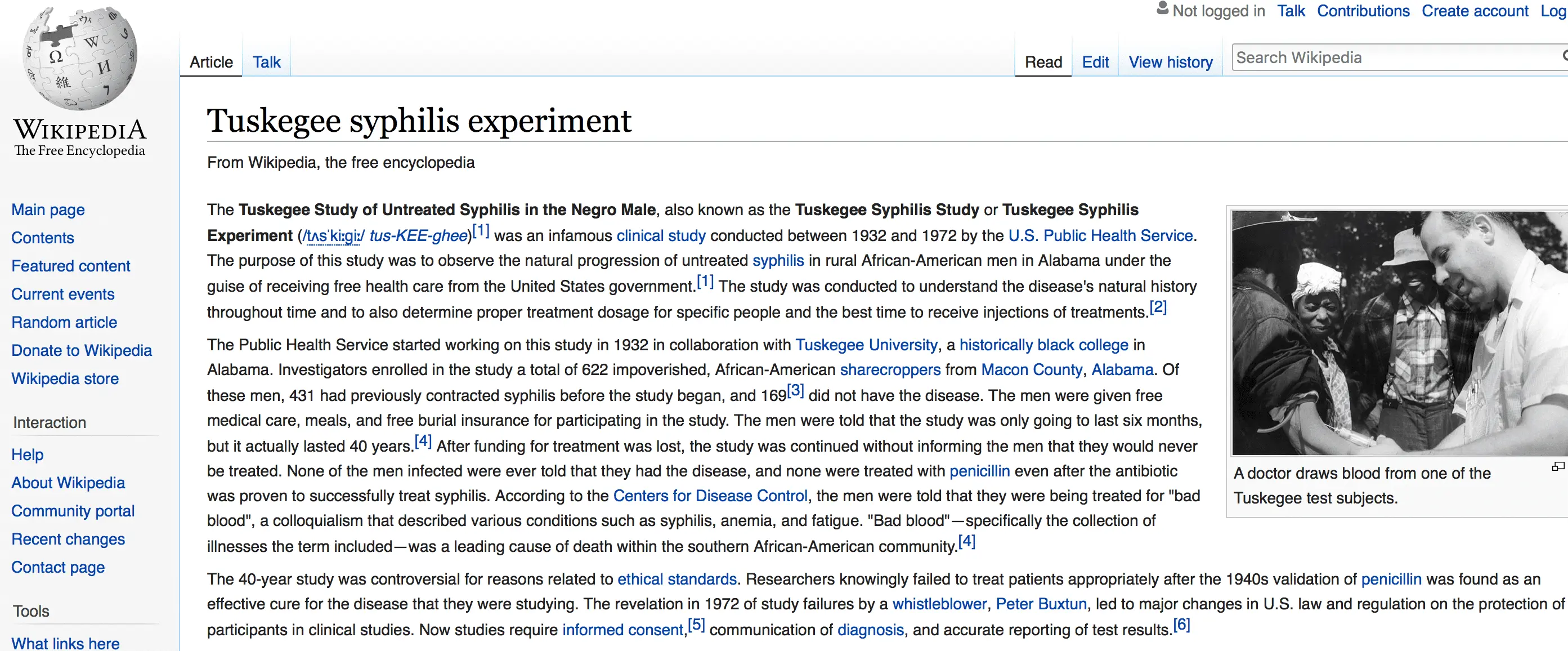Open About Wikipedia
Image resolution: width=1568 pixels, height=651 pixels.
pos(68,482)
